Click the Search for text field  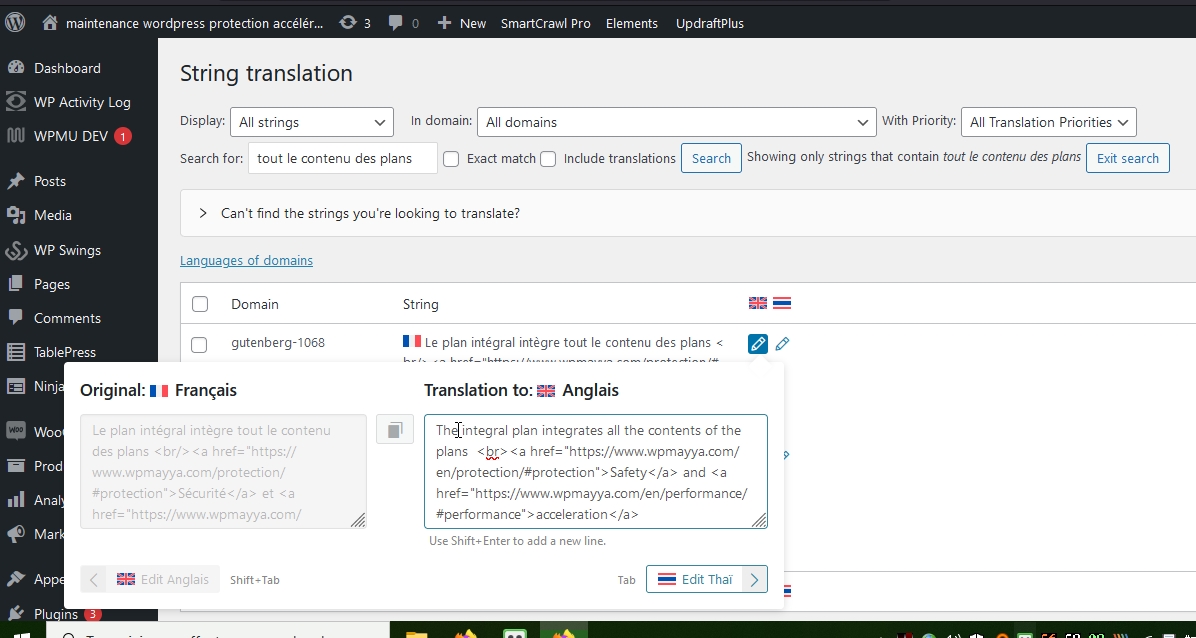click(342, 158)
